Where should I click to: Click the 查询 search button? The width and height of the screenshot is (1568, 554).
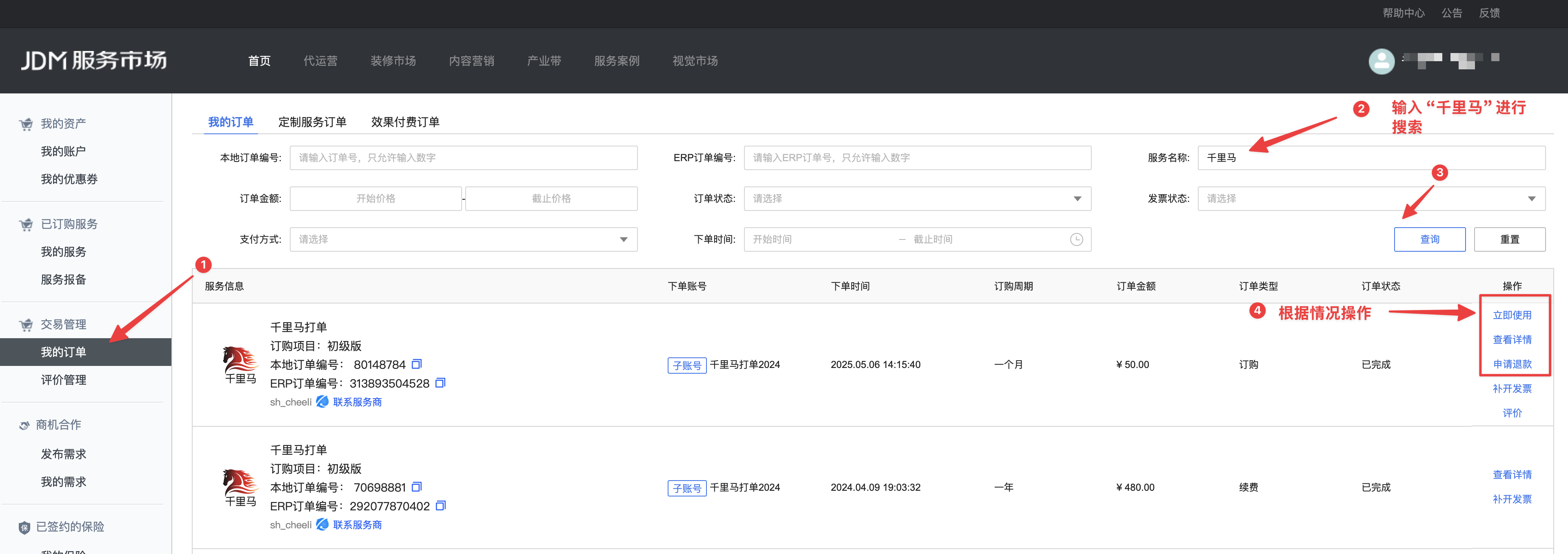1430,239
